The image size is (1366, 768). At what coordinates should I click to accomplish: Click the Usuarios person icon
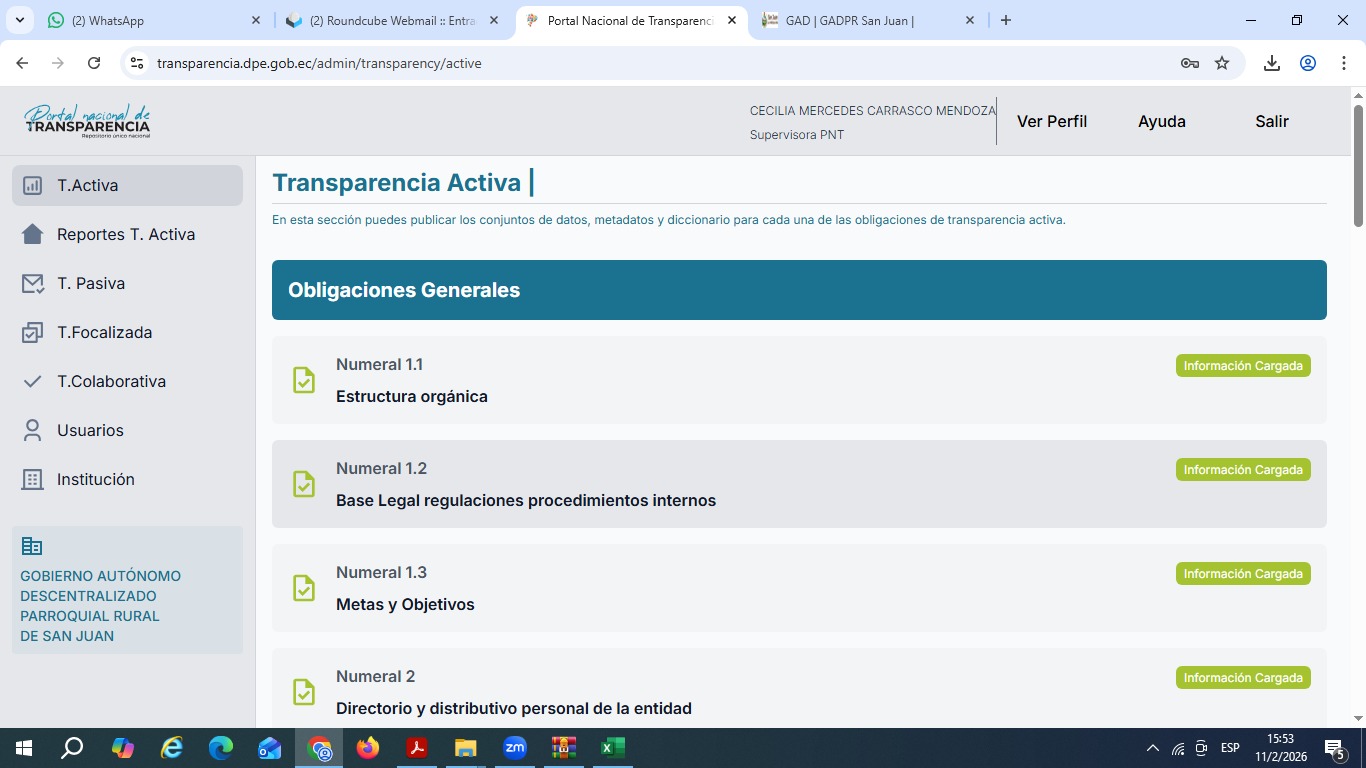pyautogui.click(x=33, y=431)
